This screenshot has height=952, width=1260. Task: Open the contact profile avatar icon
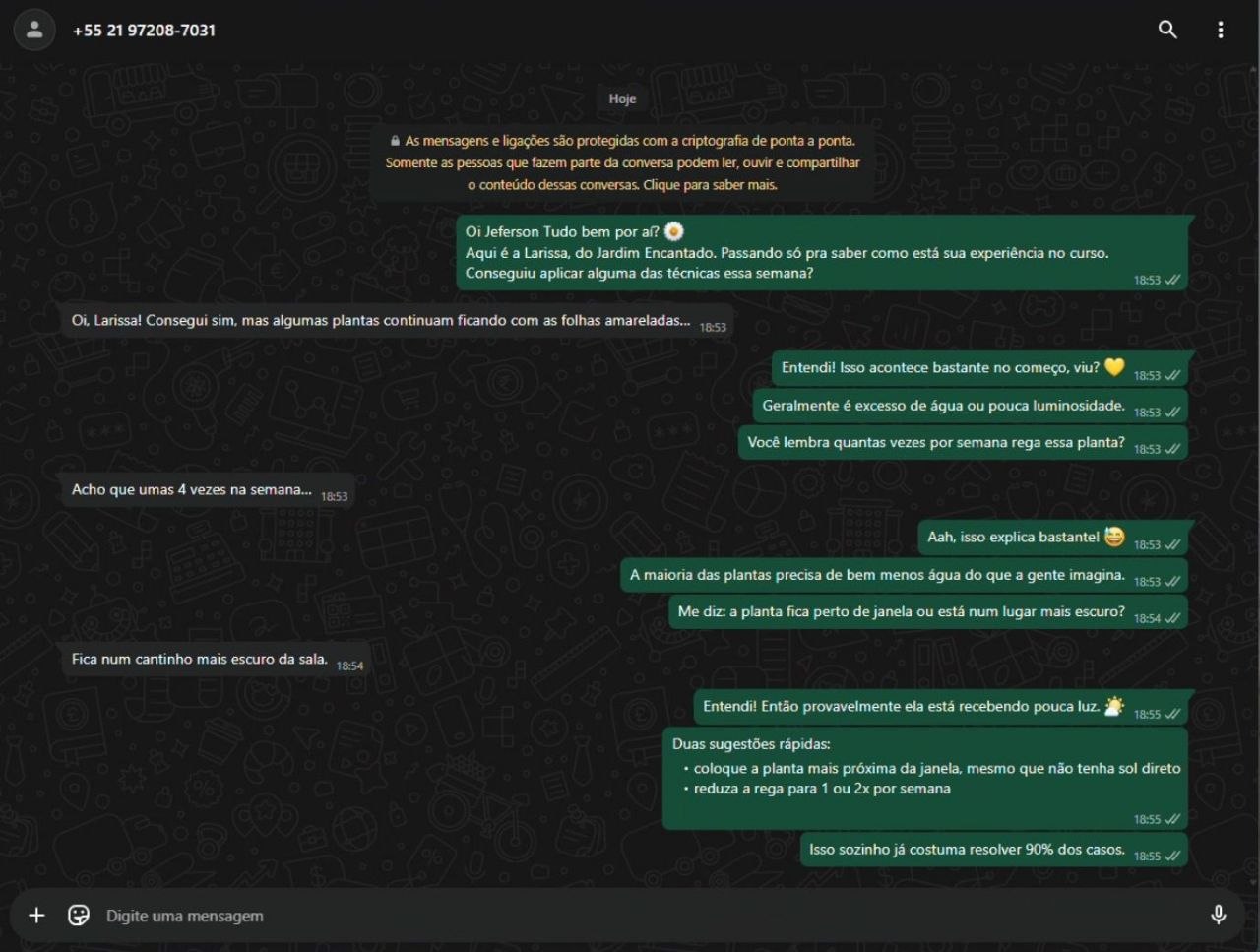[34, 30]
